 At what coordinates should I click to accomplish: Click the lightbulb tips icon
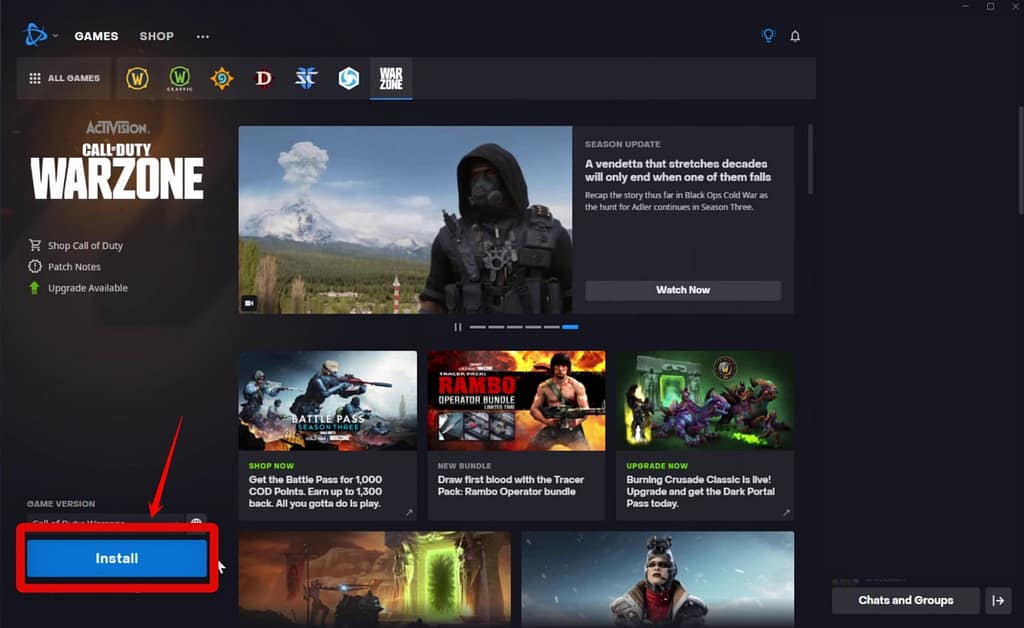click(769, 35)
